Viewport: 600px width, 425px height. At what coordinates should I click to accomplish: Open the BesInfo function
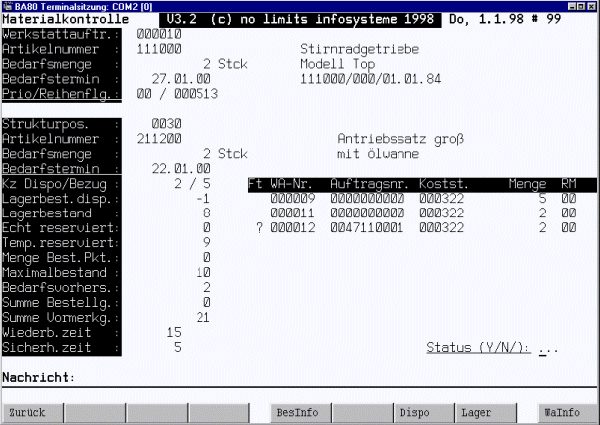[x=299, y=412]
